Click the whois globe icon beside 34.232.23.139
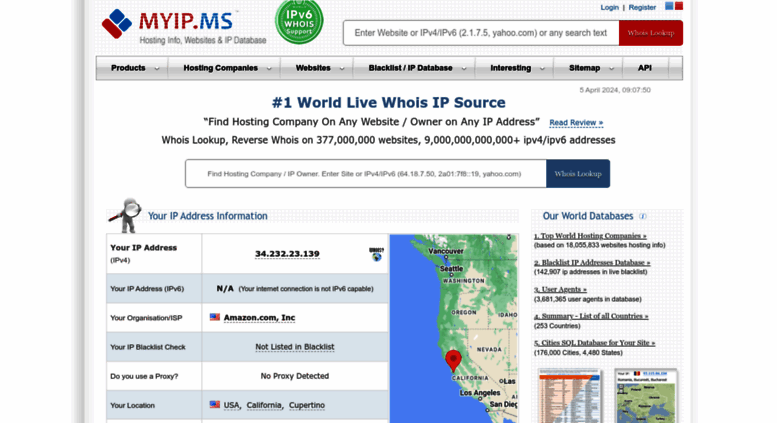777x423 pixels. point(377,255)
